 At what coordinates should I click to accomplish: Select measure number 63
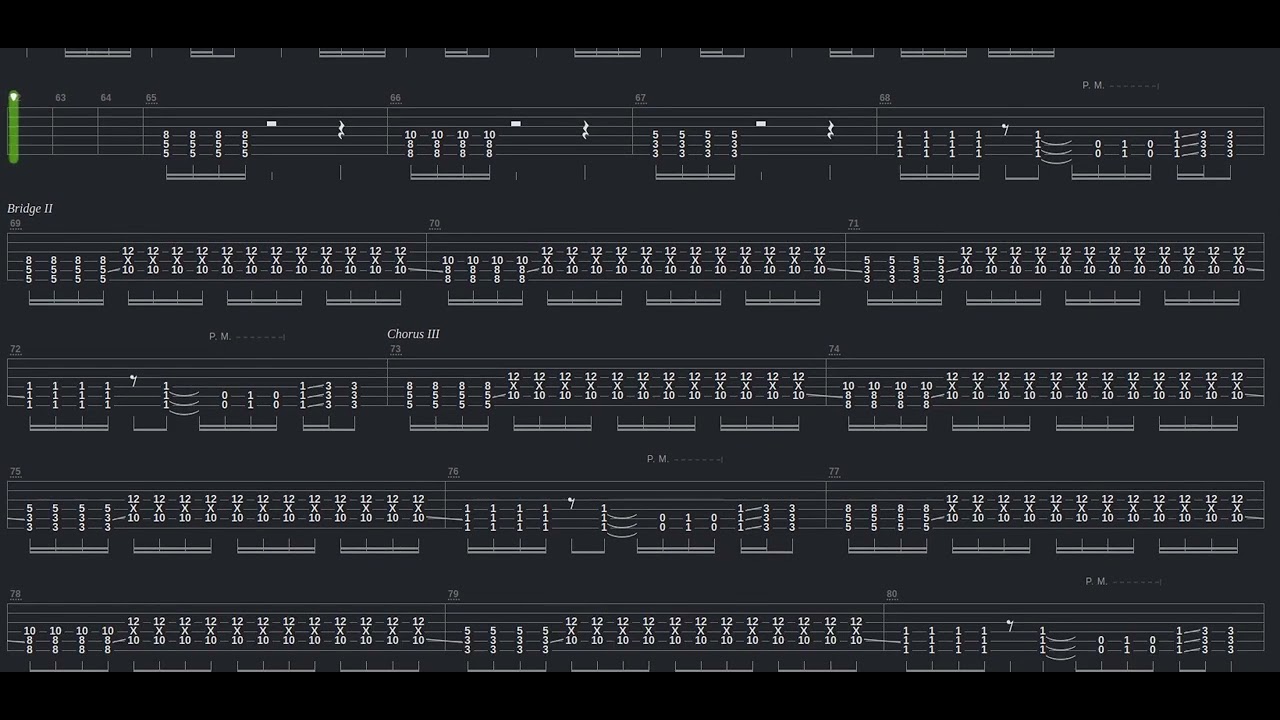pos(61,98)
